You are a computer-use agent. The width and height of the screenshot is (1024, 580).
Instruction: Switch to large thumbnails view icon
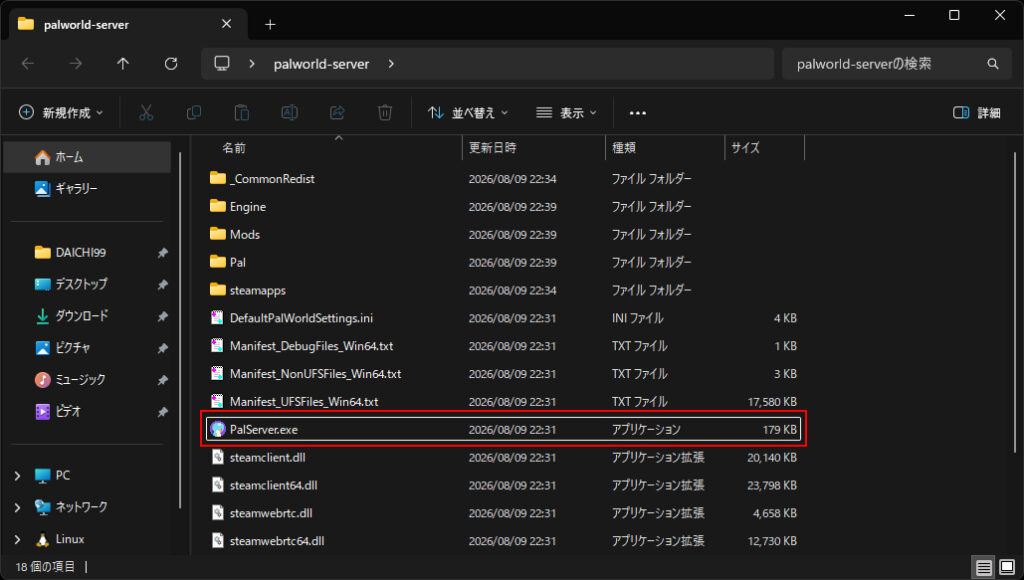(x=1007, y=568)
